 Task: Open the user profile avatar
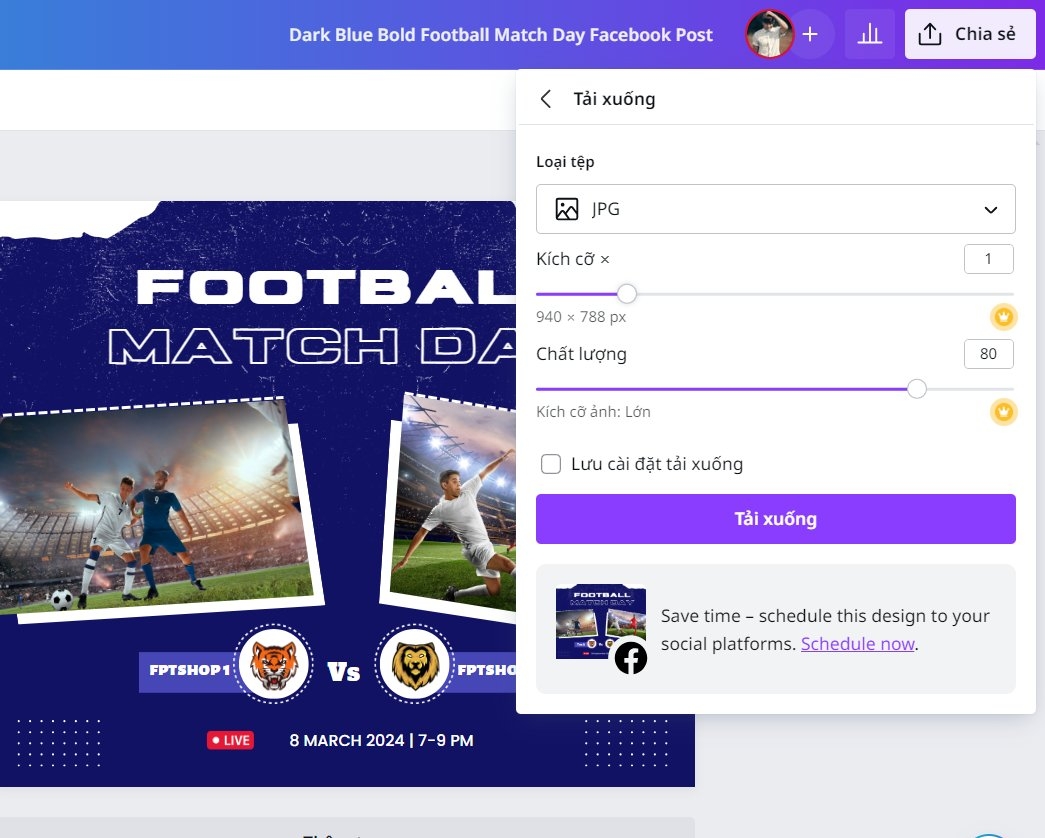769,34
